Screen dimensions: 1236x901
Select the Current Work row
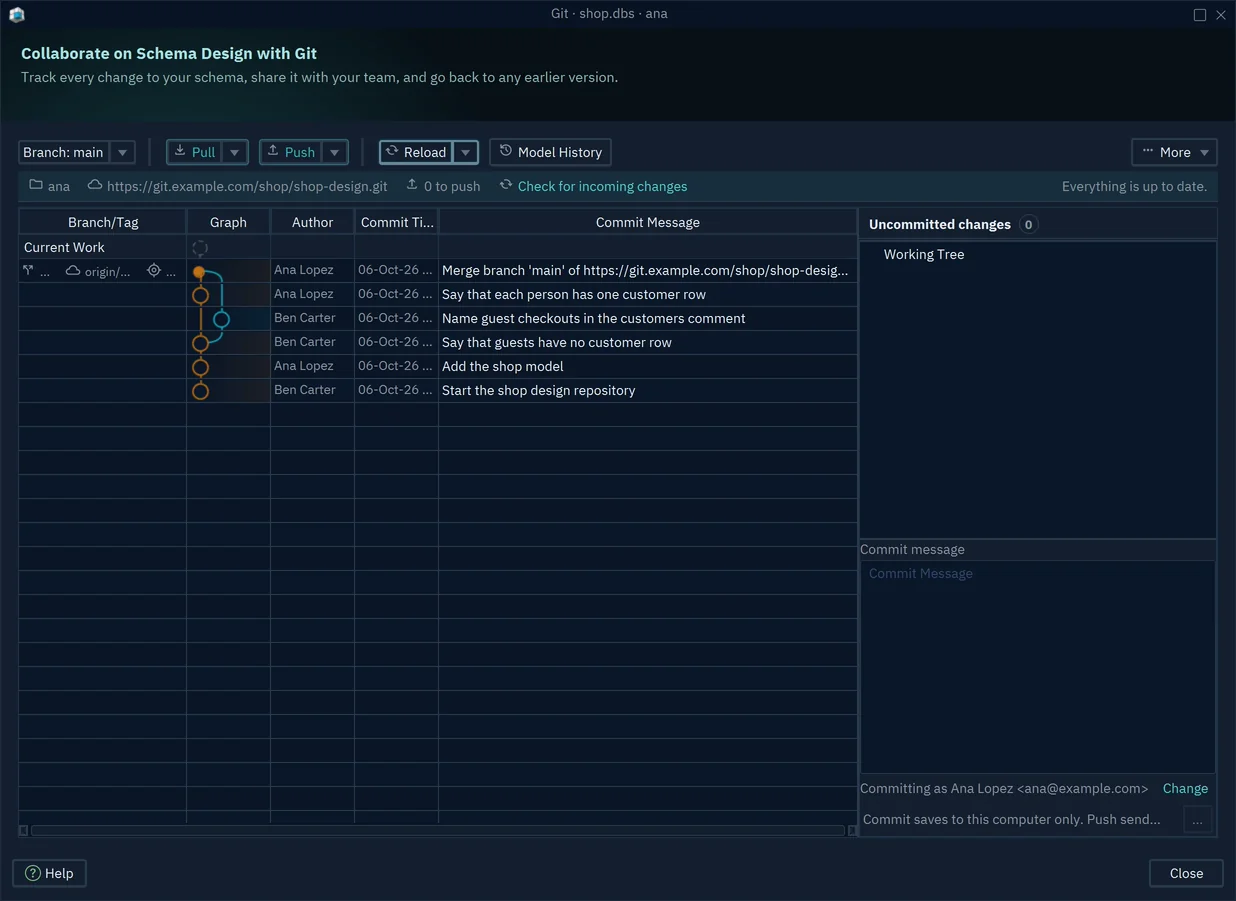point(438,247)
